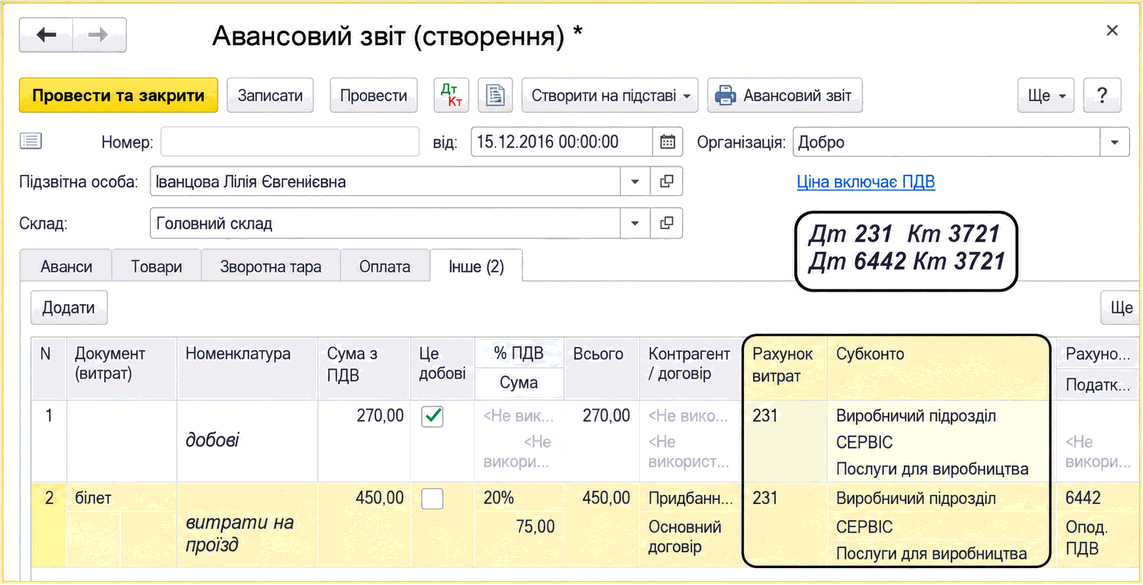
Task: Click the Підзвітна особа name field
Action: tap(386, 181)
